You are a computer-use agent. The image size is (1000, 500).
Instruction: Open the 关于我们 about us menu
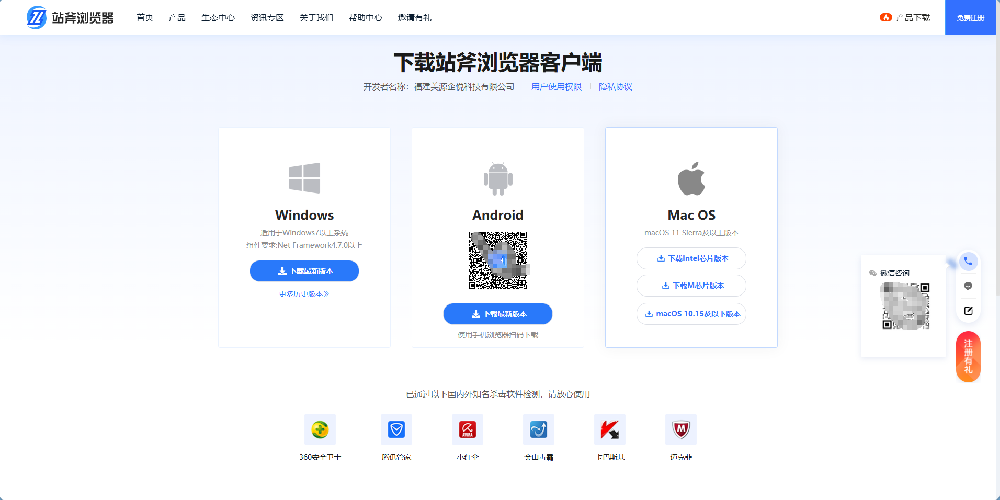(x=316, y=17)
